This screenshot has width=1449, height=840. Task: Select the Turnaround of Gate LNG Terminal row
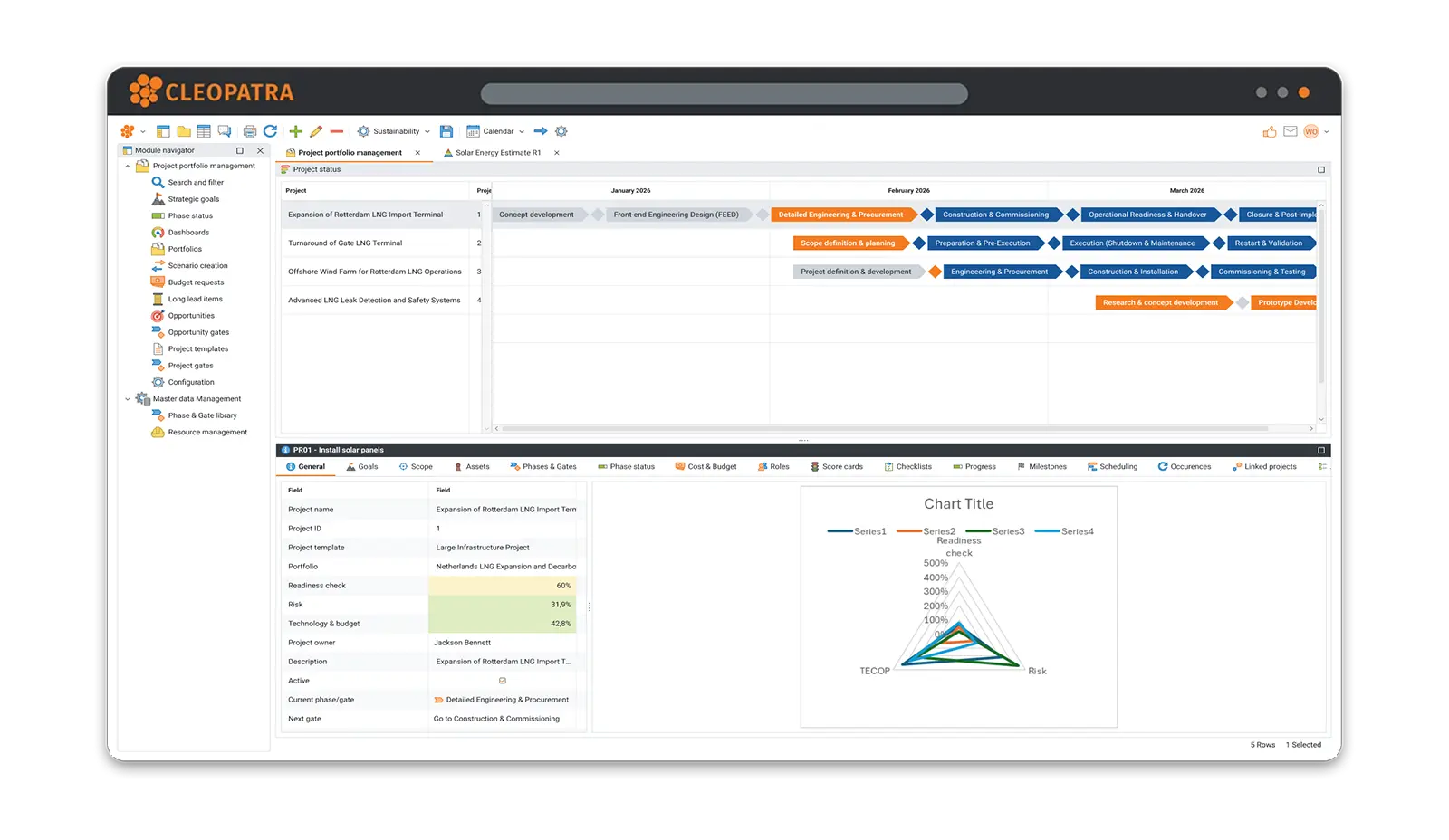tap(345, 243)
